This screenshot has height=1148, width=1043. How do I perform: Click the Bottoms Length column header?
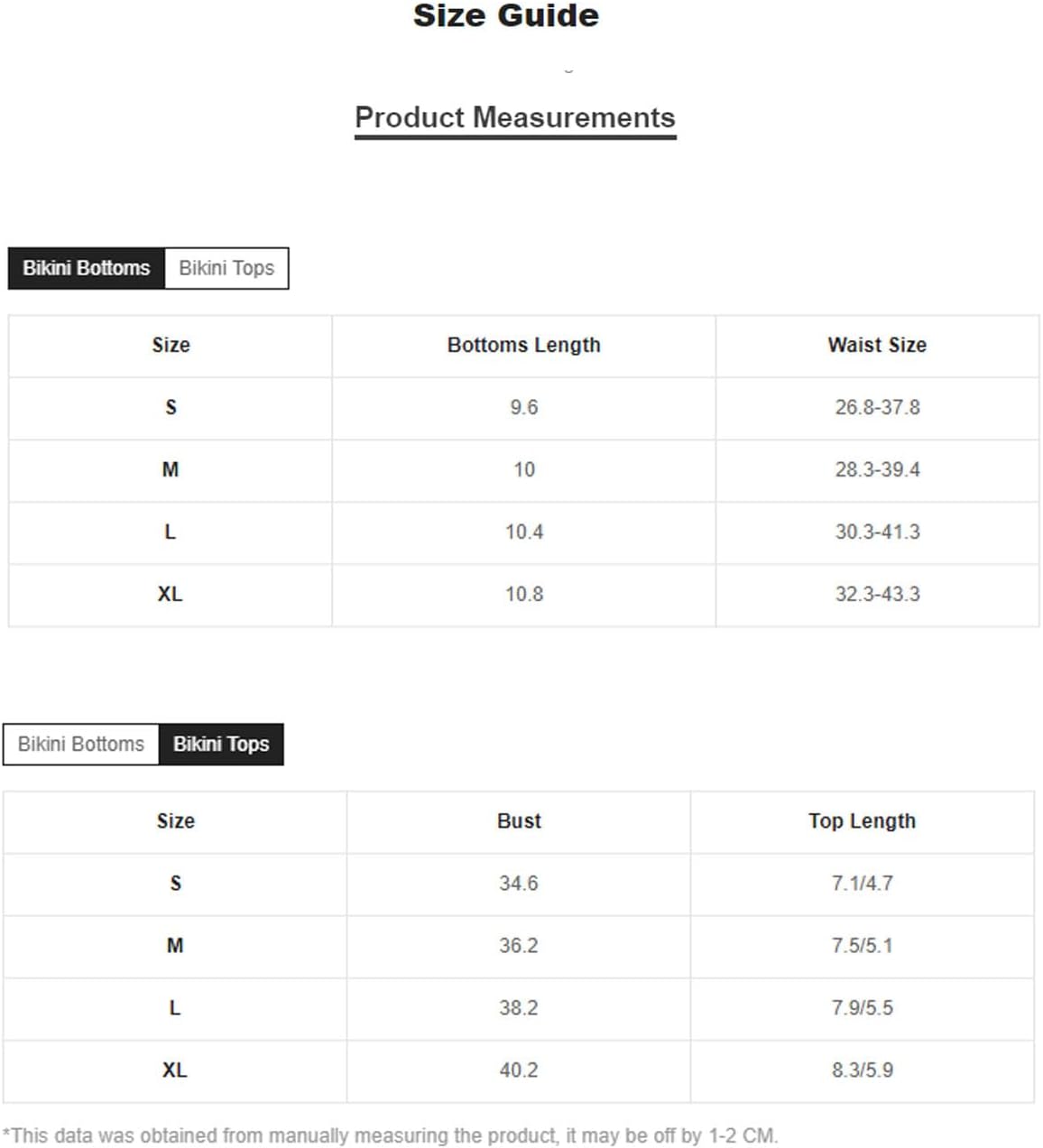click(x=524, y=346)
